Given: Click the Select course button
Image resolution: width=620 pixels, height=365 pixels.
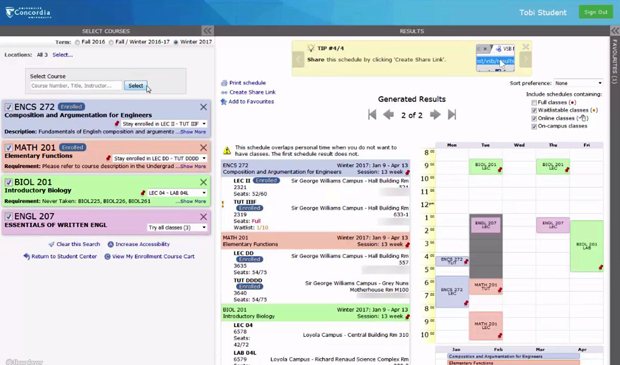Looking at the screenshot, I should point(136,86).
